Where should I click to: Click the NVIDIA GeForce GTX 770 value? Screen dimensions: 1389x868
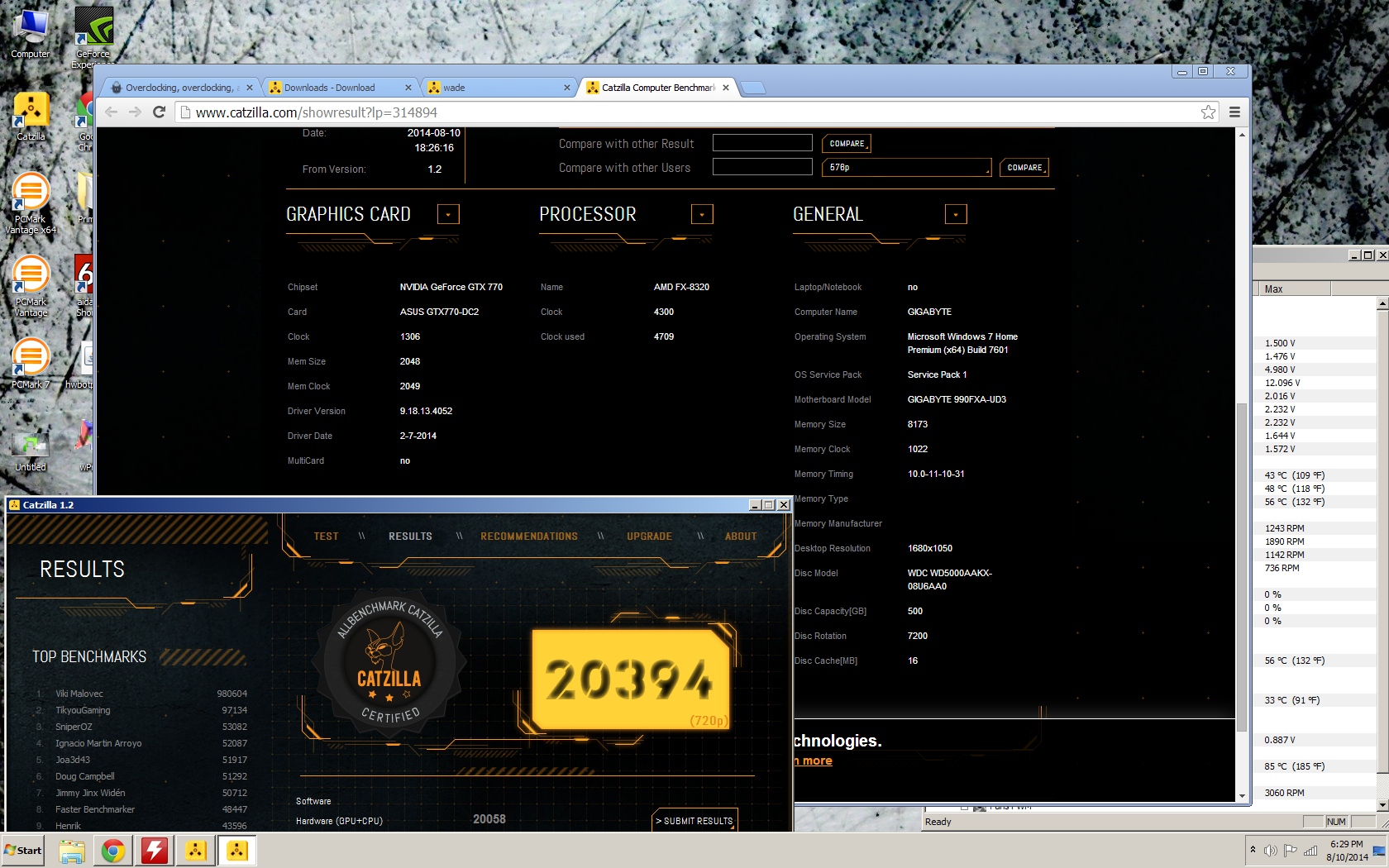(x=451, y=288)
